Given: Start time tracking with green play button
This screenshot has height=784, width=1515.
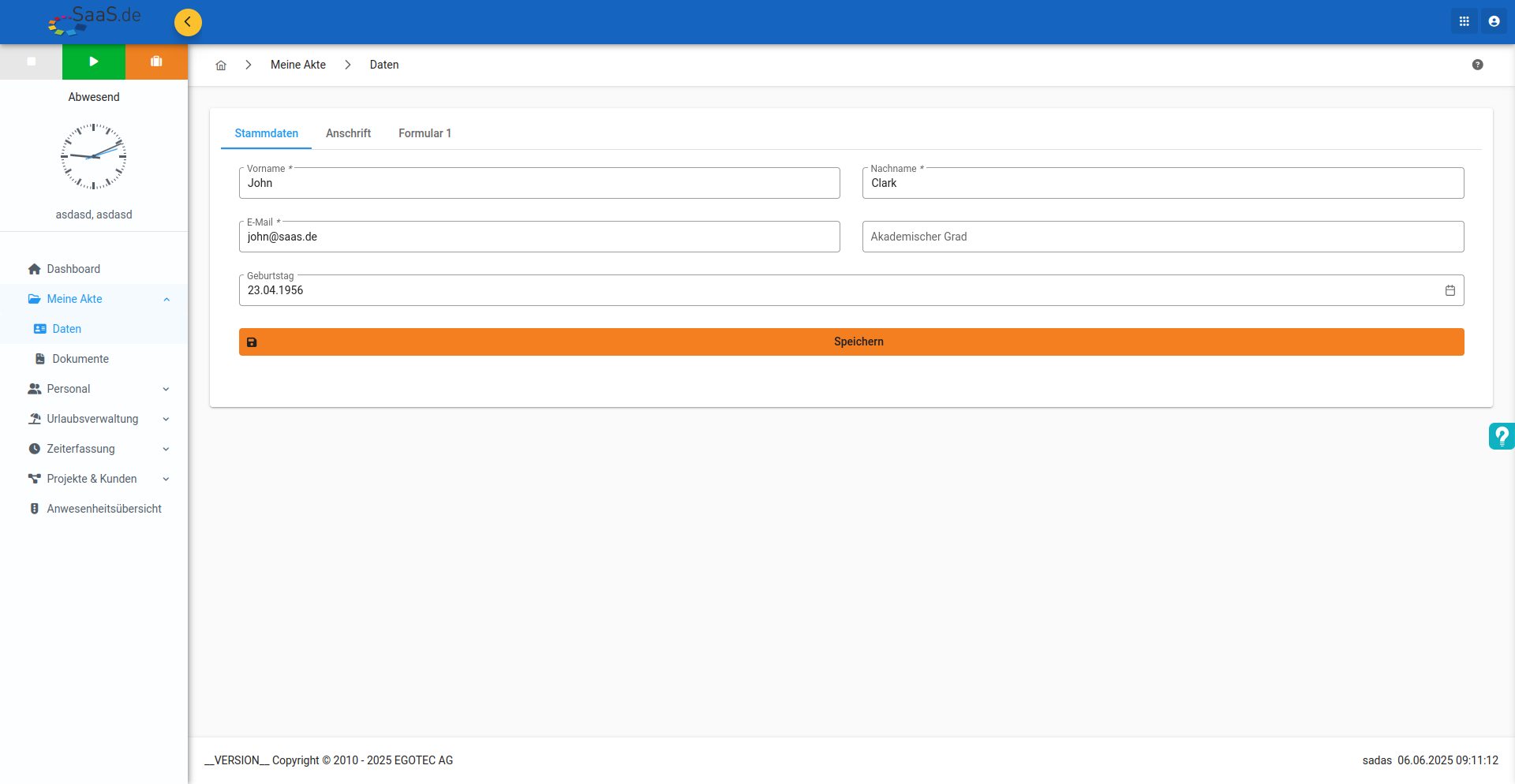Looking at the screenshot, I should pos(94,62).
